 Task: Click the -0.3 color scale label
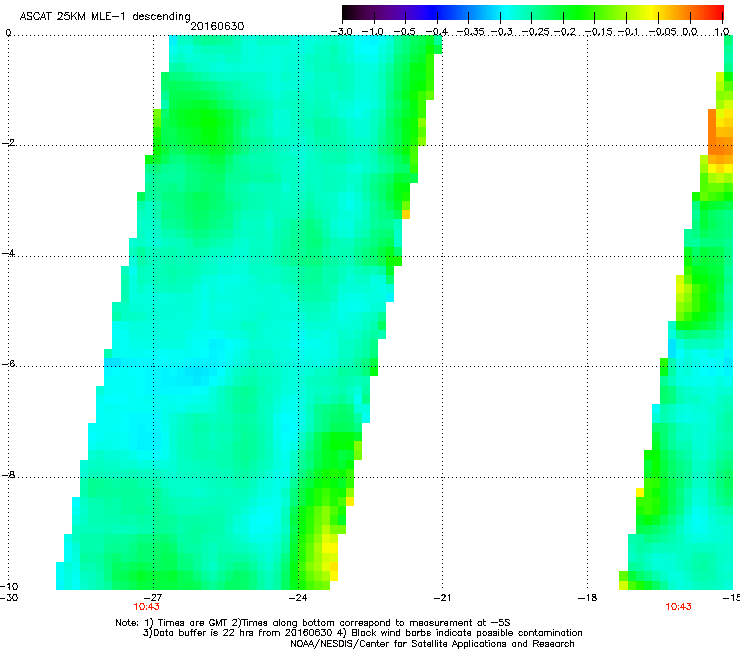point(501,32)
